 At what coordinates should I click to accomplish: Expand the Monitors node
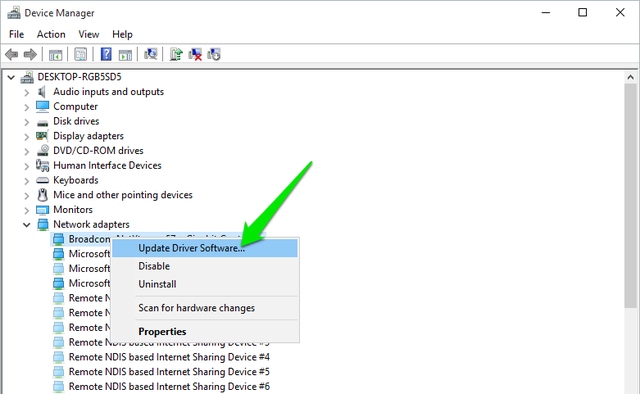point(27,210)
